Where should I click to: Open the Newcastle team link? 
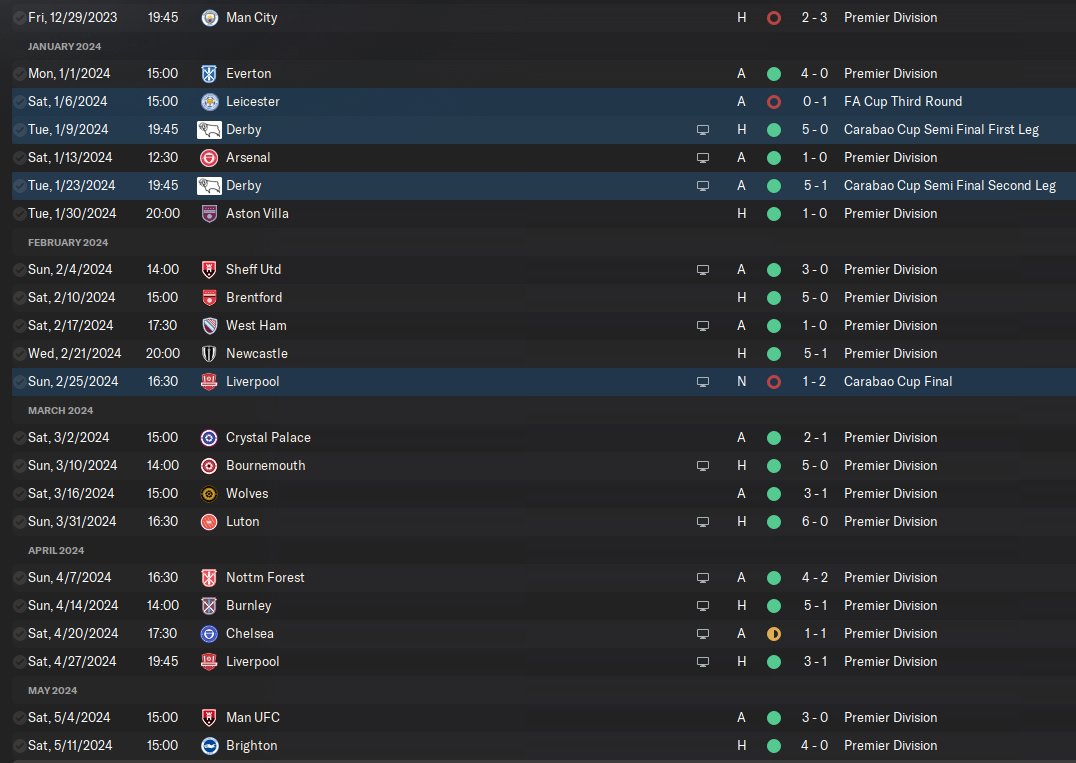(x=256, y=354)
